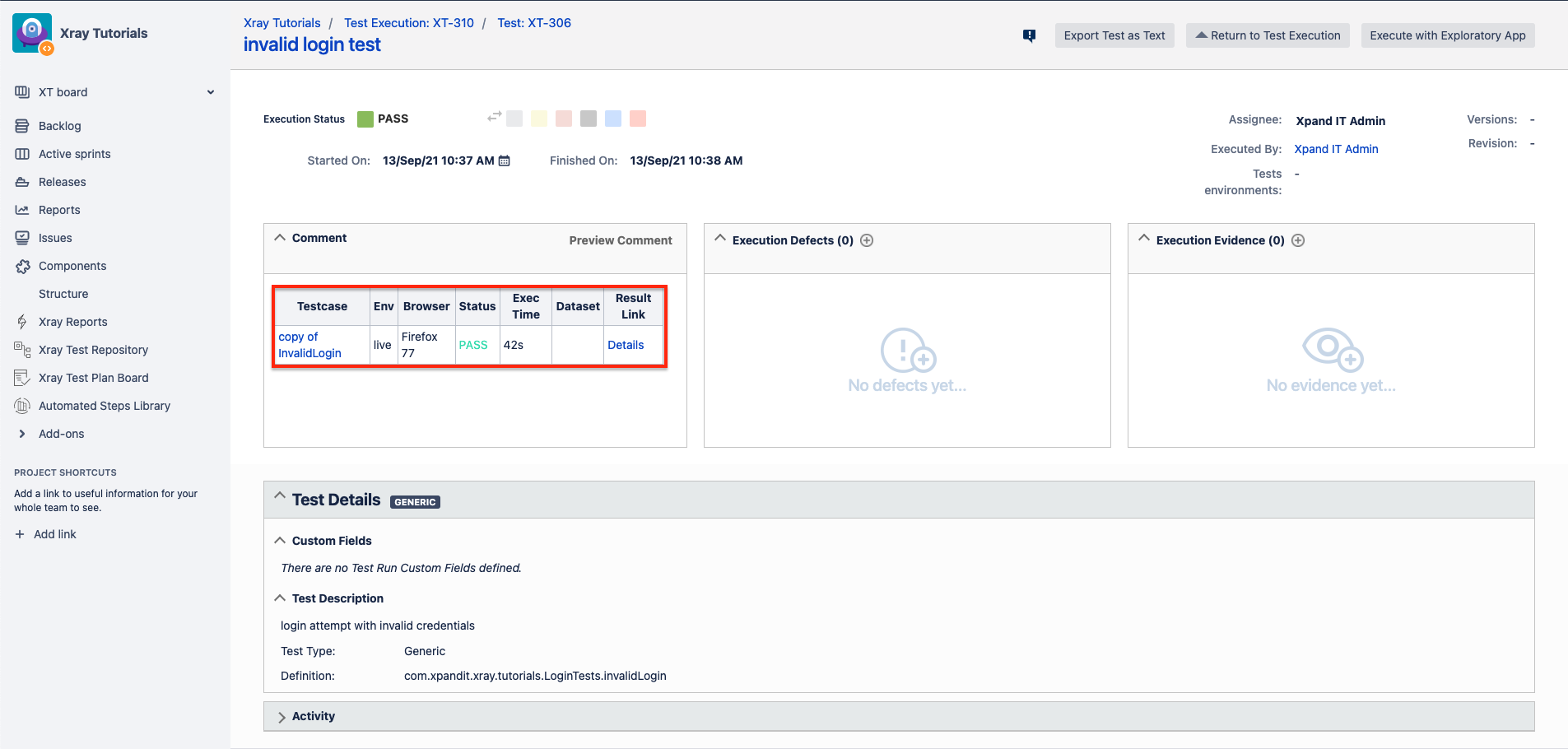
Task: Click Return to Test Execution button
Action: coord(1268,35)
